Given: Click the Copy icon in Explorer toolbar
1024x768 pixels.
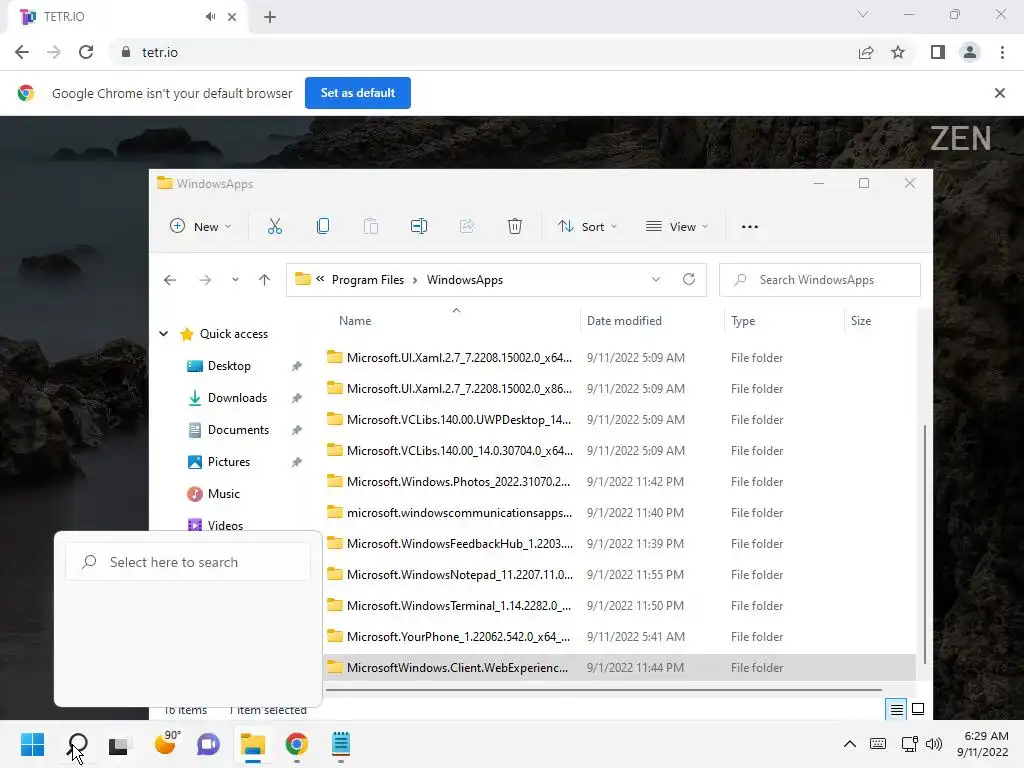Looking at the screenshot, I should 323,227.
